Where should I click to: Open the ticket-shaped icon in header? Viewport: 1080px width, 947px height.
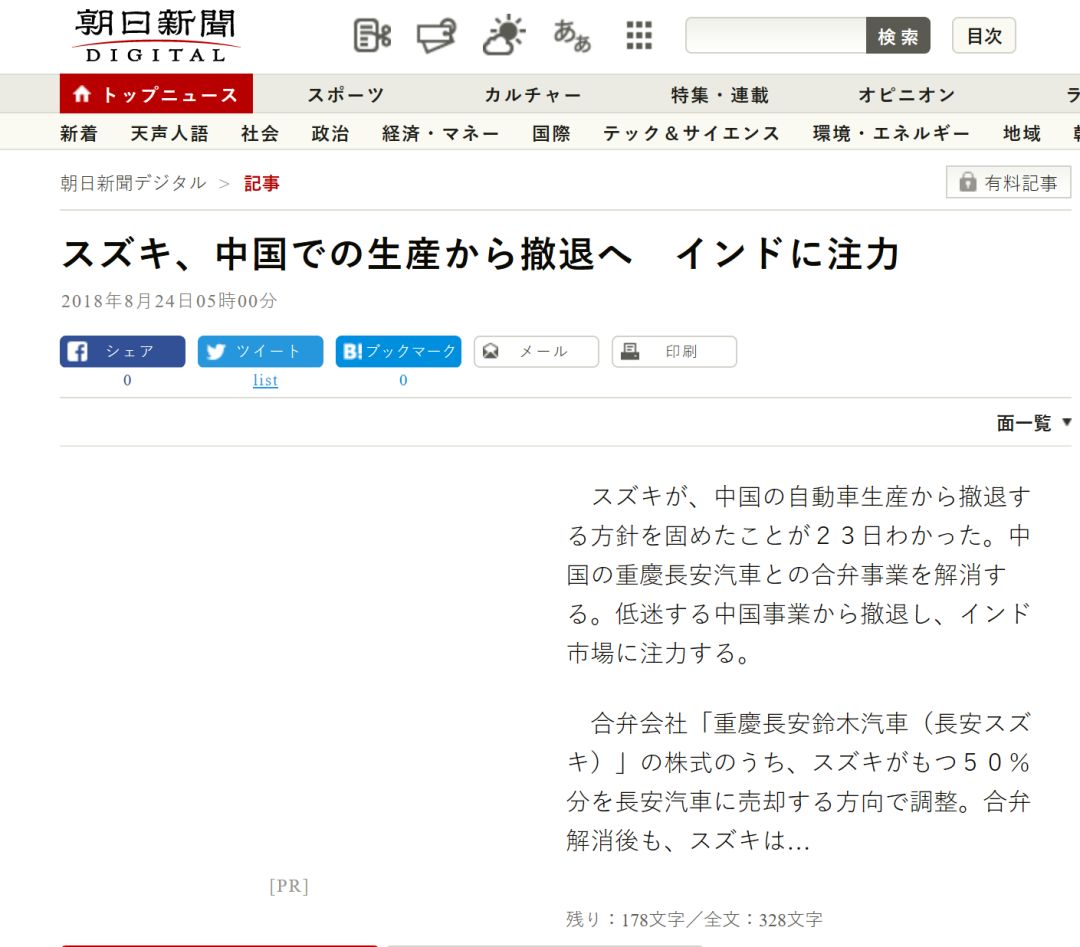[x=437, y=35]
